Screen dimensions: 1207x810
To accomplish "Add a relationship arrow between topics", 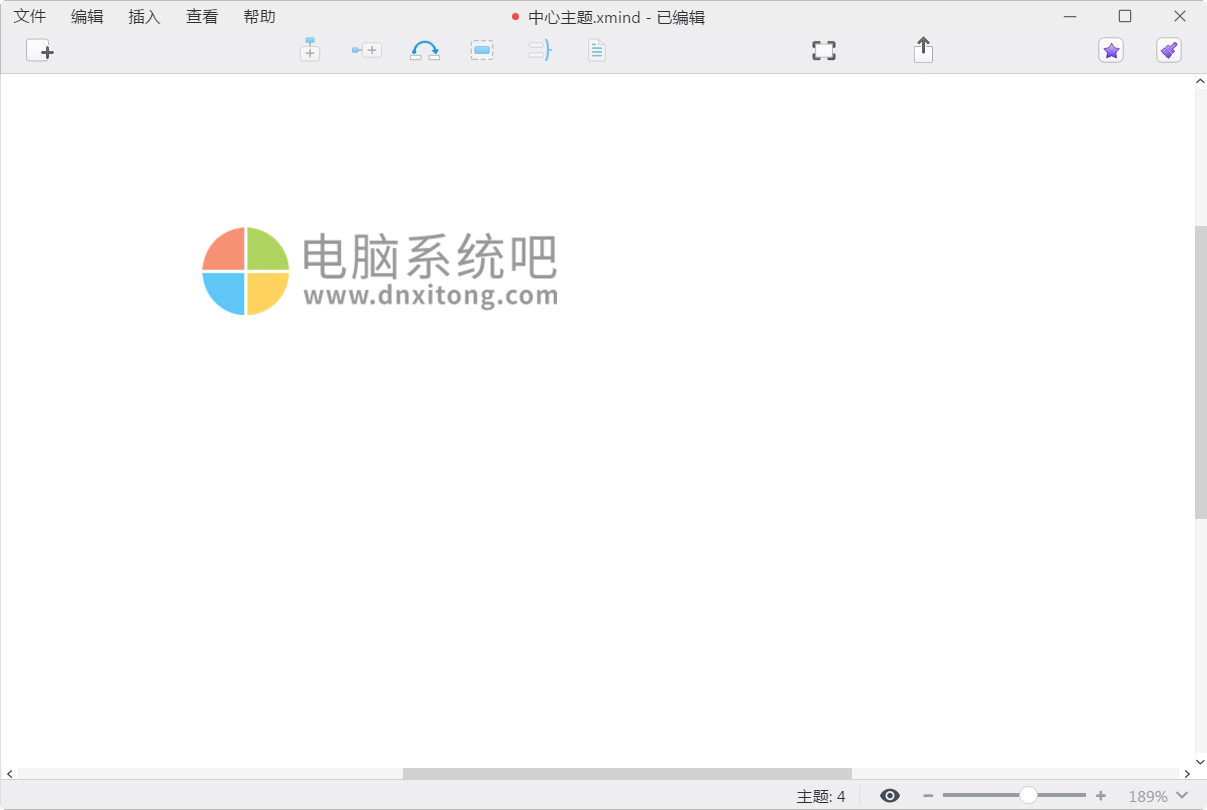I will tap(425, 50).
